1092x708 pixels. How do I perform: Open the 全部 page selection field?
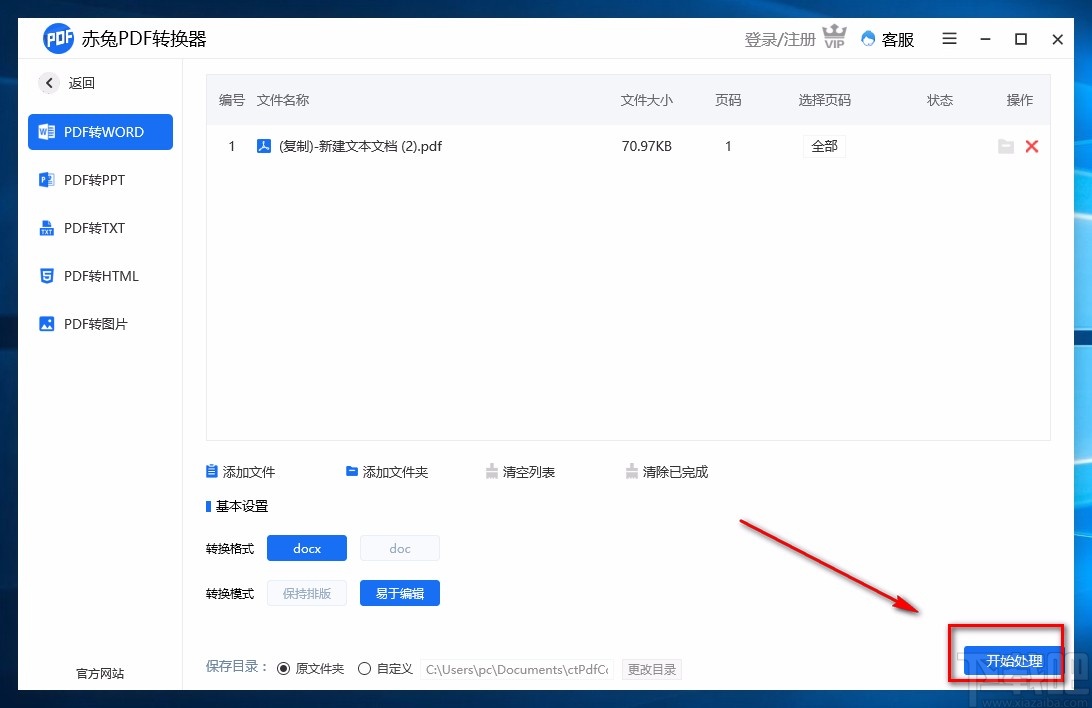tap(824, 146)
